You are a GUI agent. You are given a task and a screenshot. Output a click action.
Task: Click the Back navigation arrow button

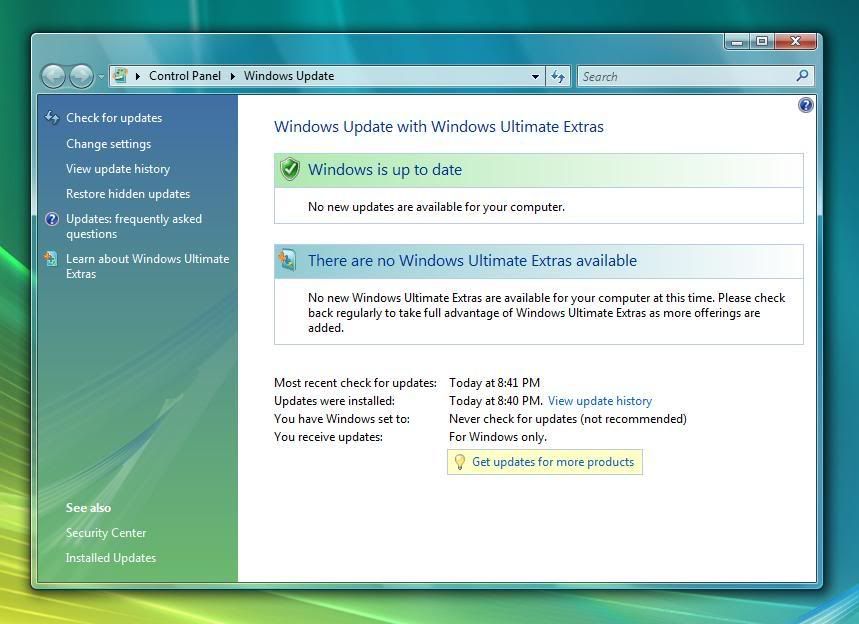54,76
